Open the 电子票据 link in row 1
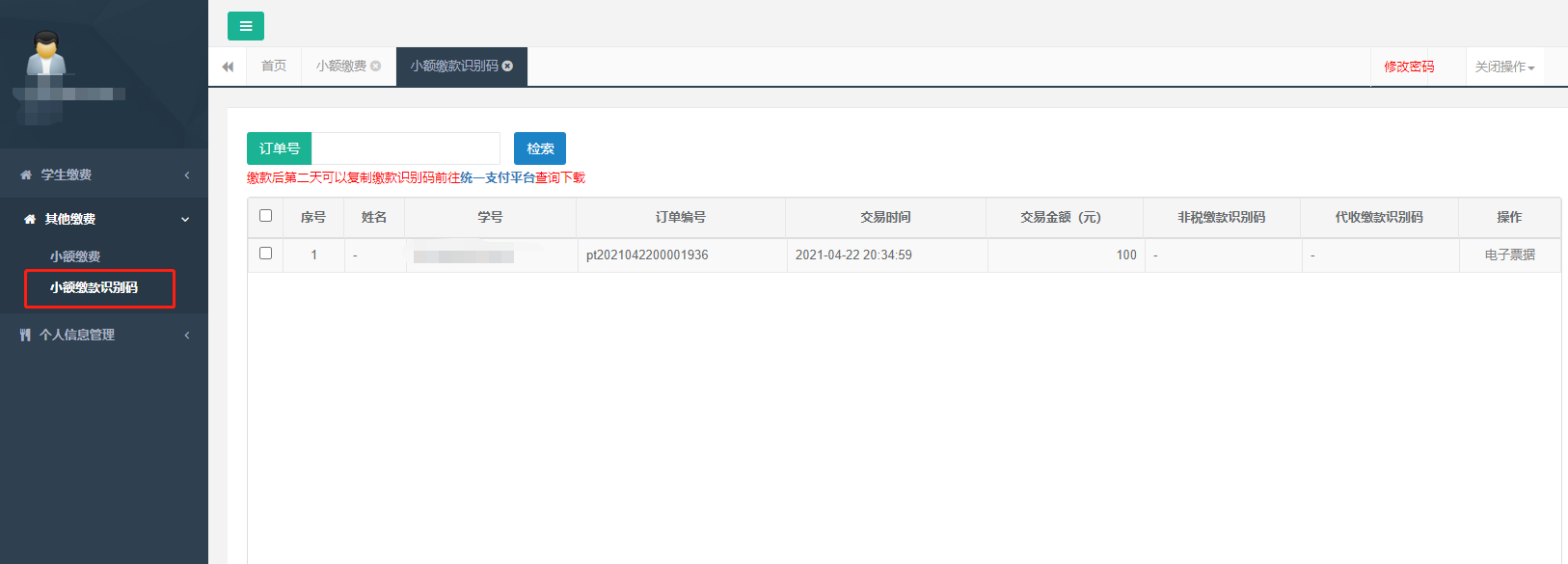Viewport: 1568px width, 564px height. [x=1509, y=255]
